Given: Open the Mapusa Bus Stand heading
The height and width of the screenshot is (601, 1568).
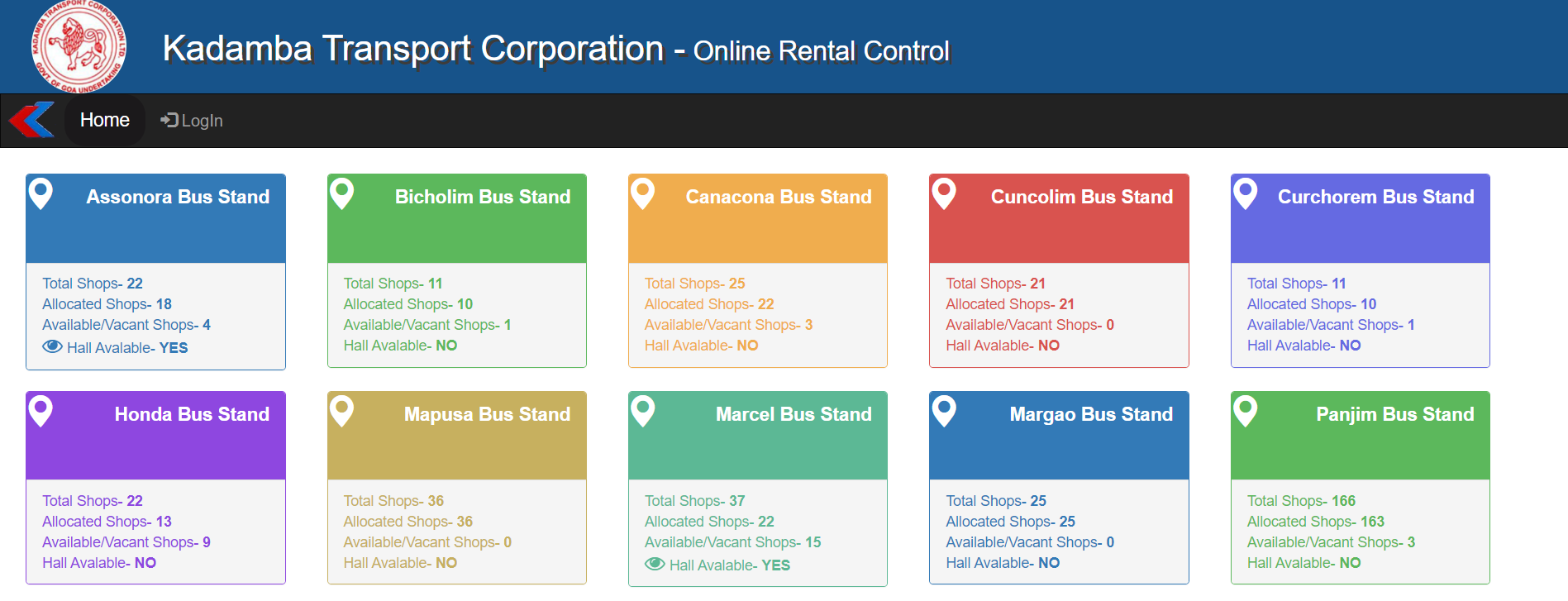Looking at the screenshot, I should [x=487, y=414].
